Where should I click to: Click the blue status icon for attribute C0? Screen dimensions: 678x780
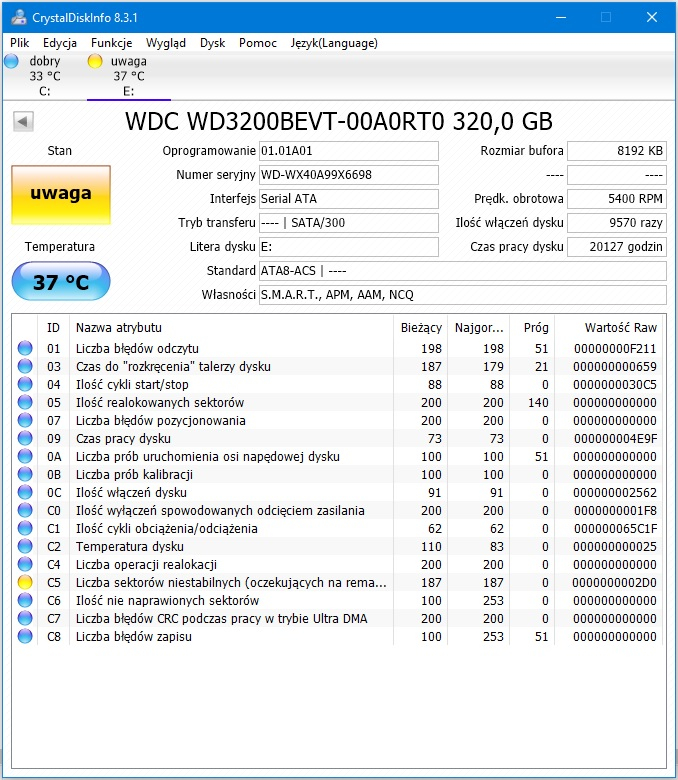(25, 510)
